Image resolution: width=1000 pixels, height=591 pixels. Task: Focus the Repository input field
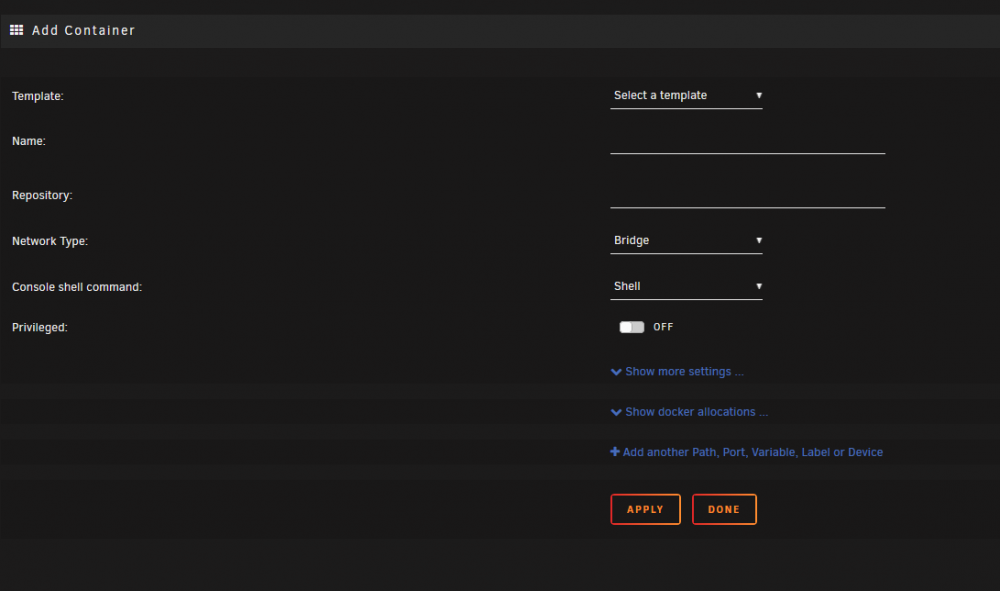point(747,196)
